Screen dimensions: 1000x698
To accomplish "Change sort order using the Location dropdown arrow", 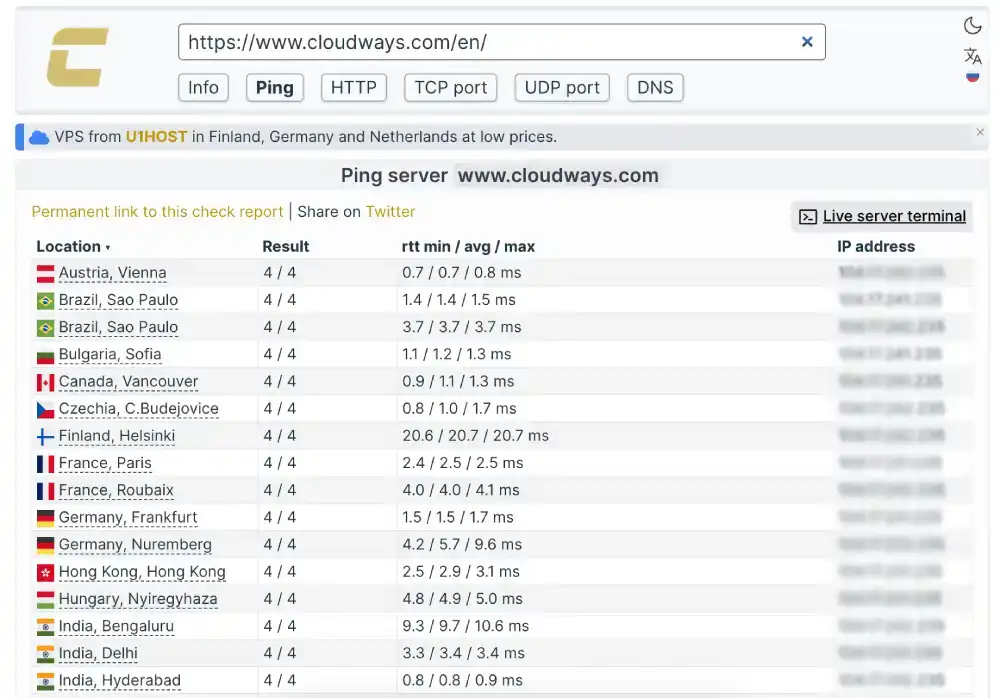I will (x=105, y=246).
